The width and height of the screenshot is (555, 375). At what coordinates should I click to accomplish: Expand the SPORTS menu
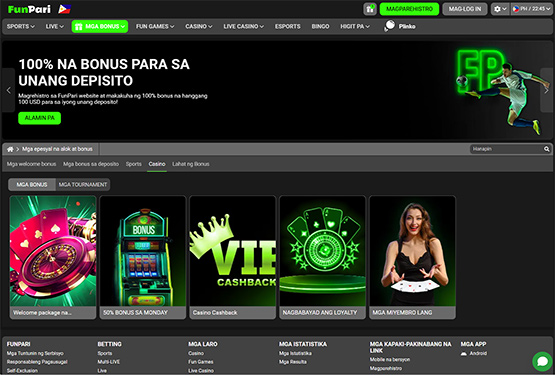point(21,26)
